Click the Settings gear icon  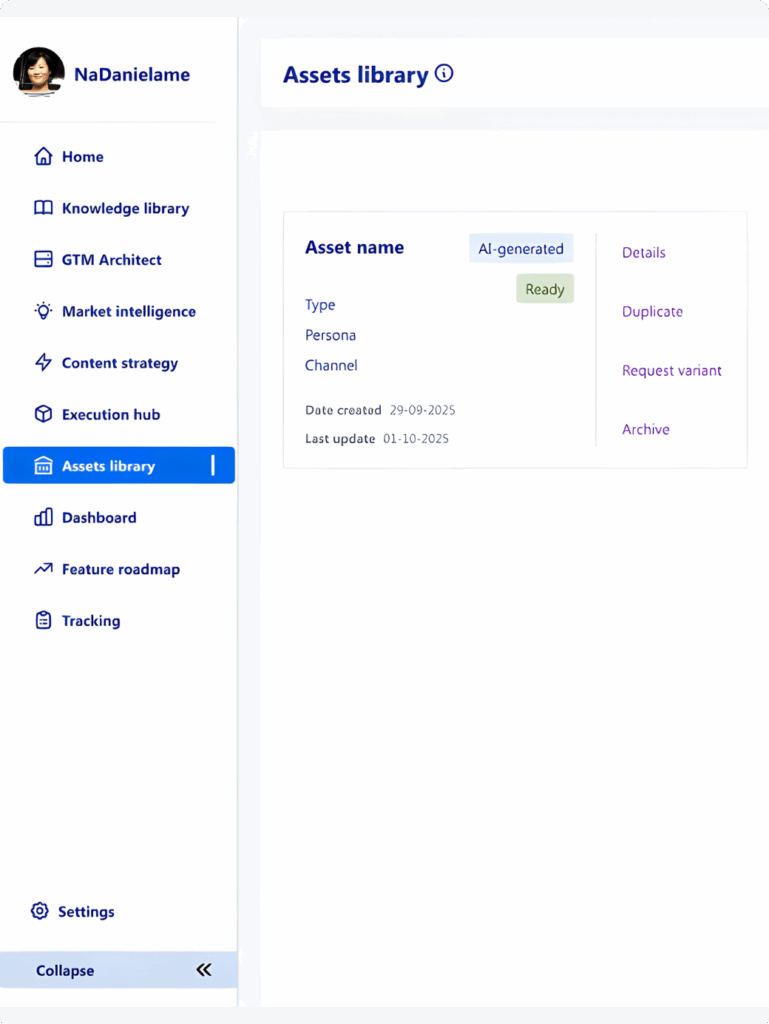(40, 911)
